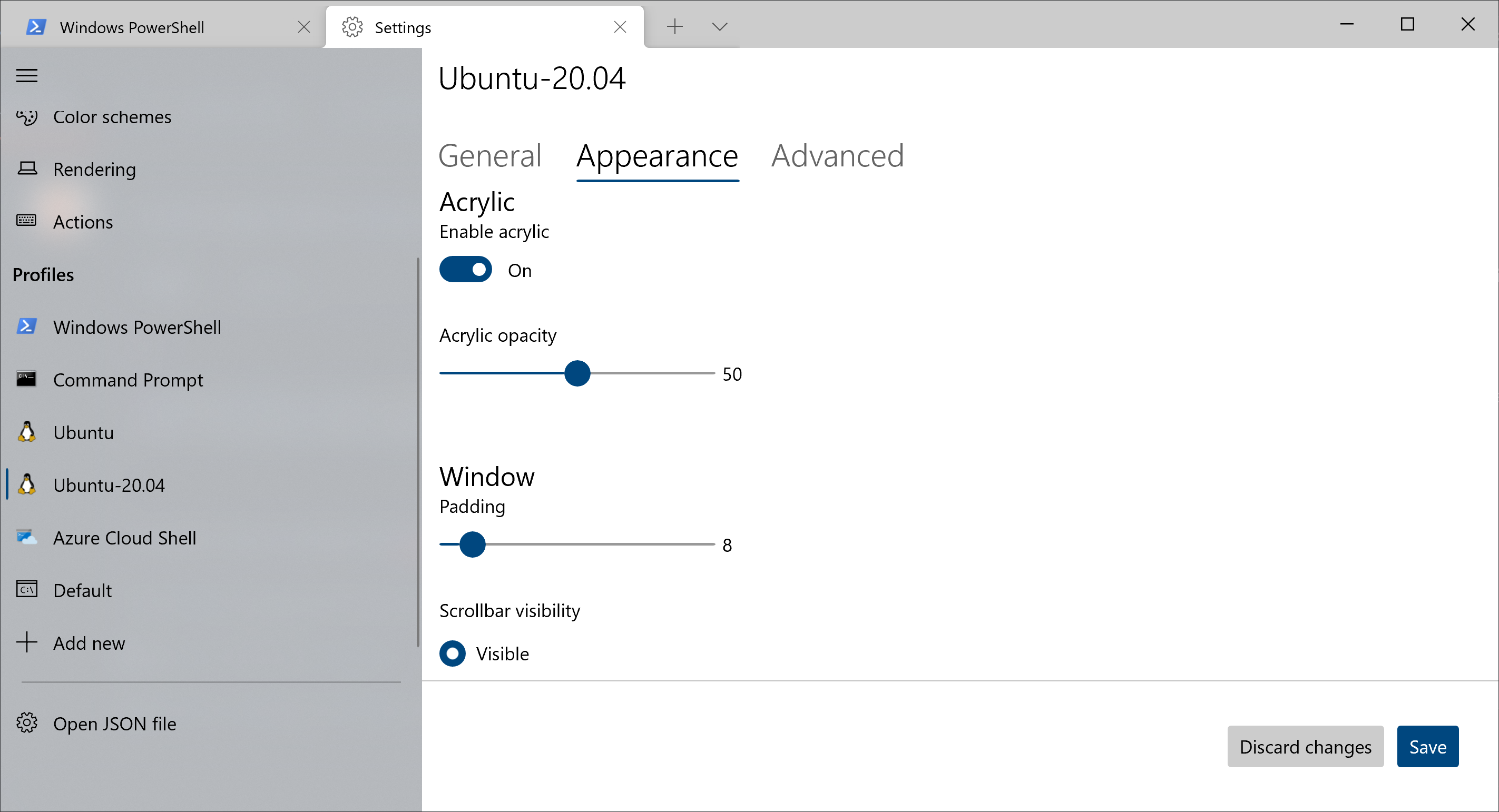Click the plus icon to add new profile
This screenshot has width=1499, height=812.
click(x=27, y=642)
